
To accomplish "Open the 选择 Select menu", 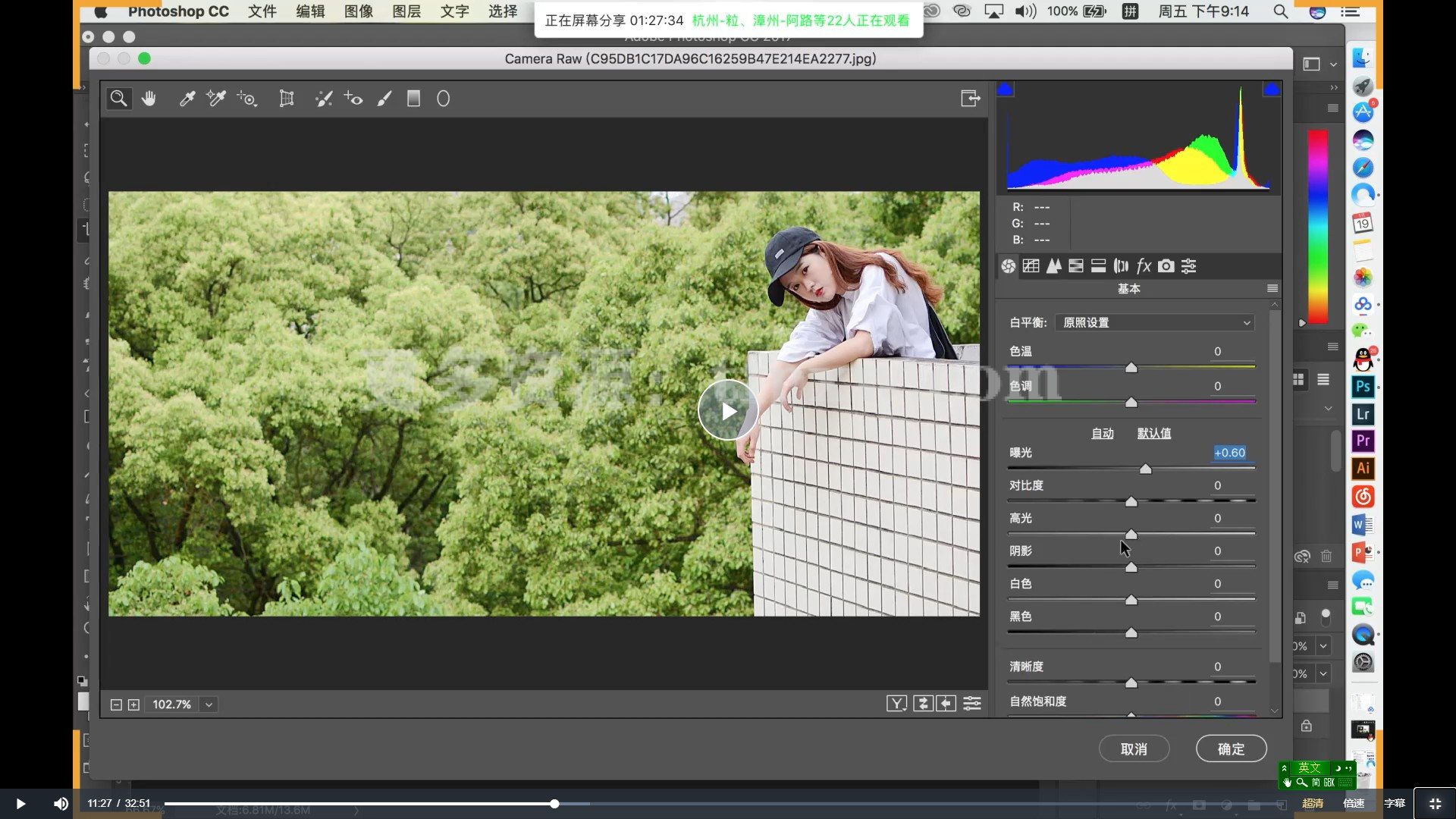I will click(x=503, y=11).
